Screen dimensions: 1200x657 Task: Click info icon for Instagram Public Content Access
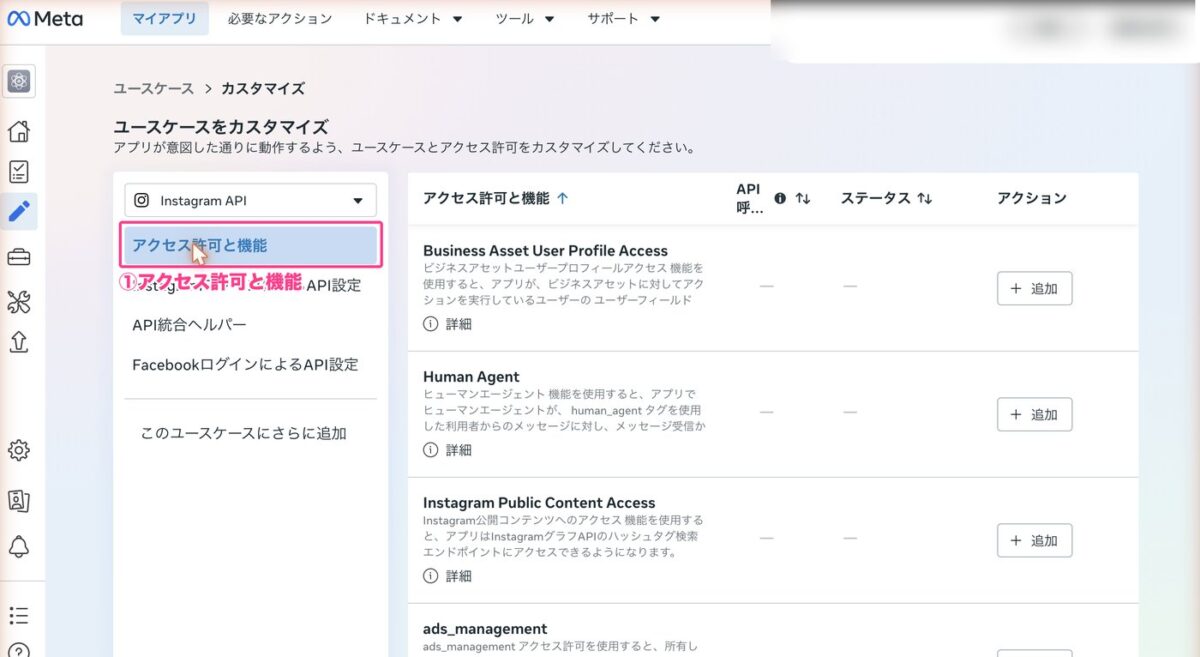coord(431,576)
